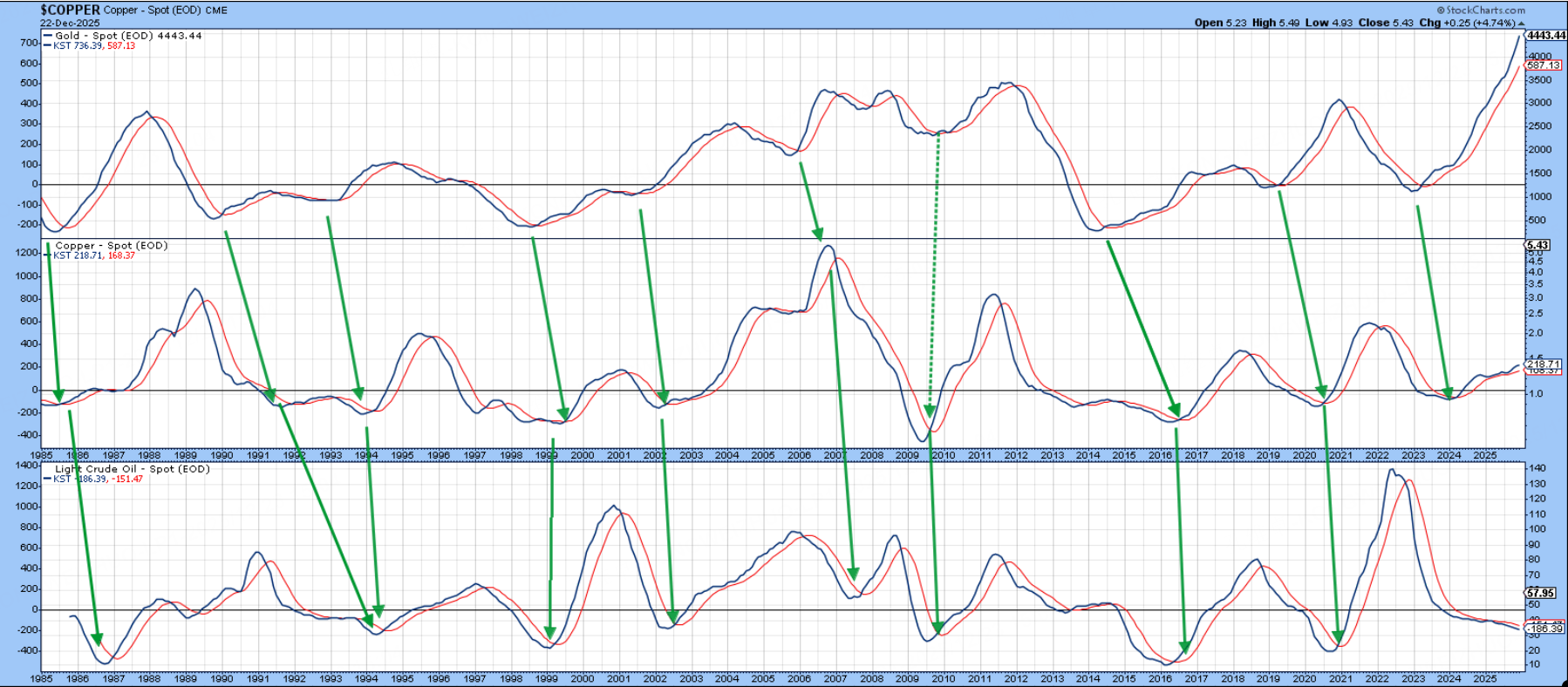The height and width of the screenshot is (687, 1568).
Task: Click the KST 736.39 legend in Gold panel
Action: tap(77, 46)
